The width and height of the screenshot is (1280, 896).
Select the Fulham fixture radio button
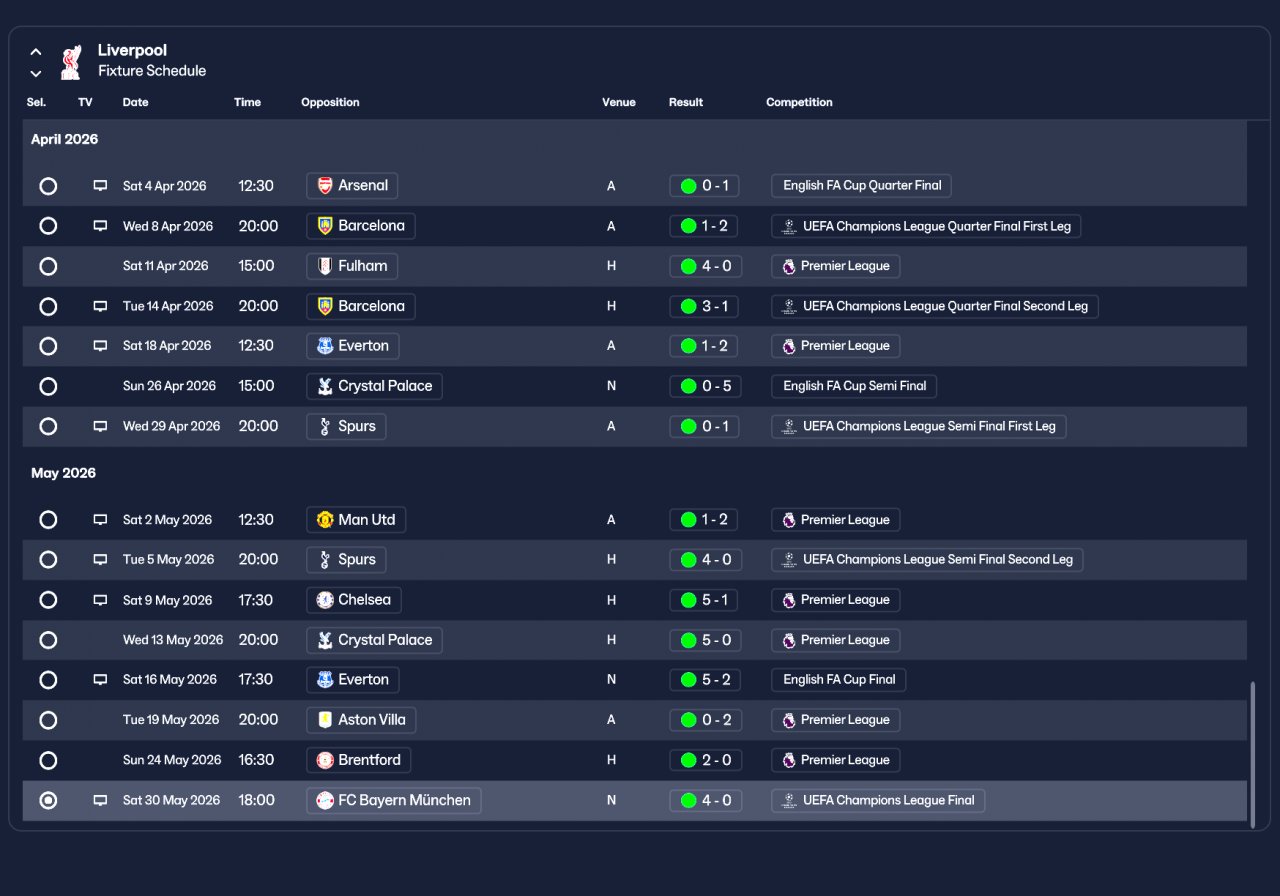coord(48,266)
